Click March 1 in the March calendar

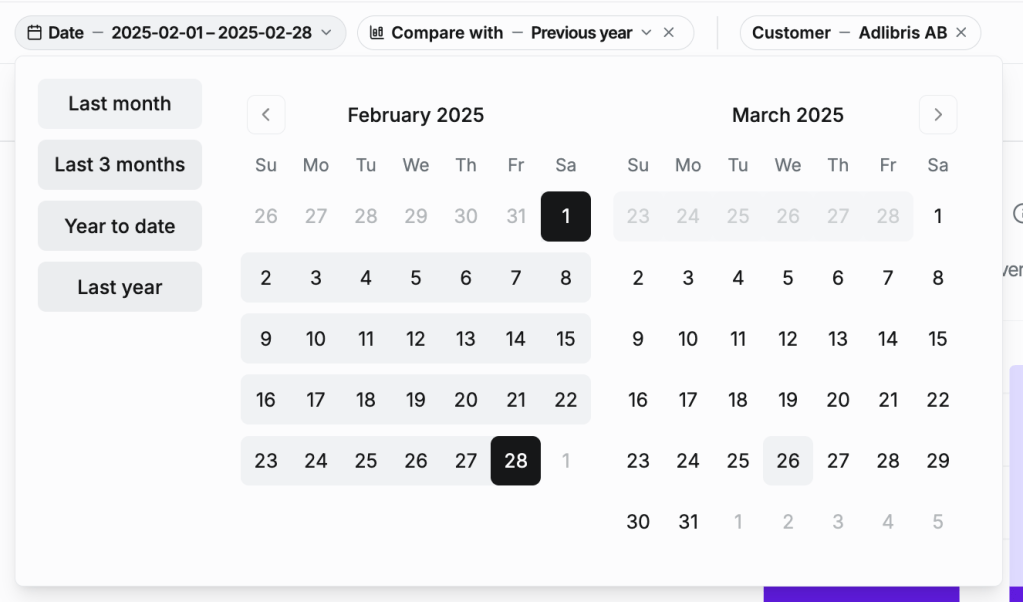tap(937, 216)
